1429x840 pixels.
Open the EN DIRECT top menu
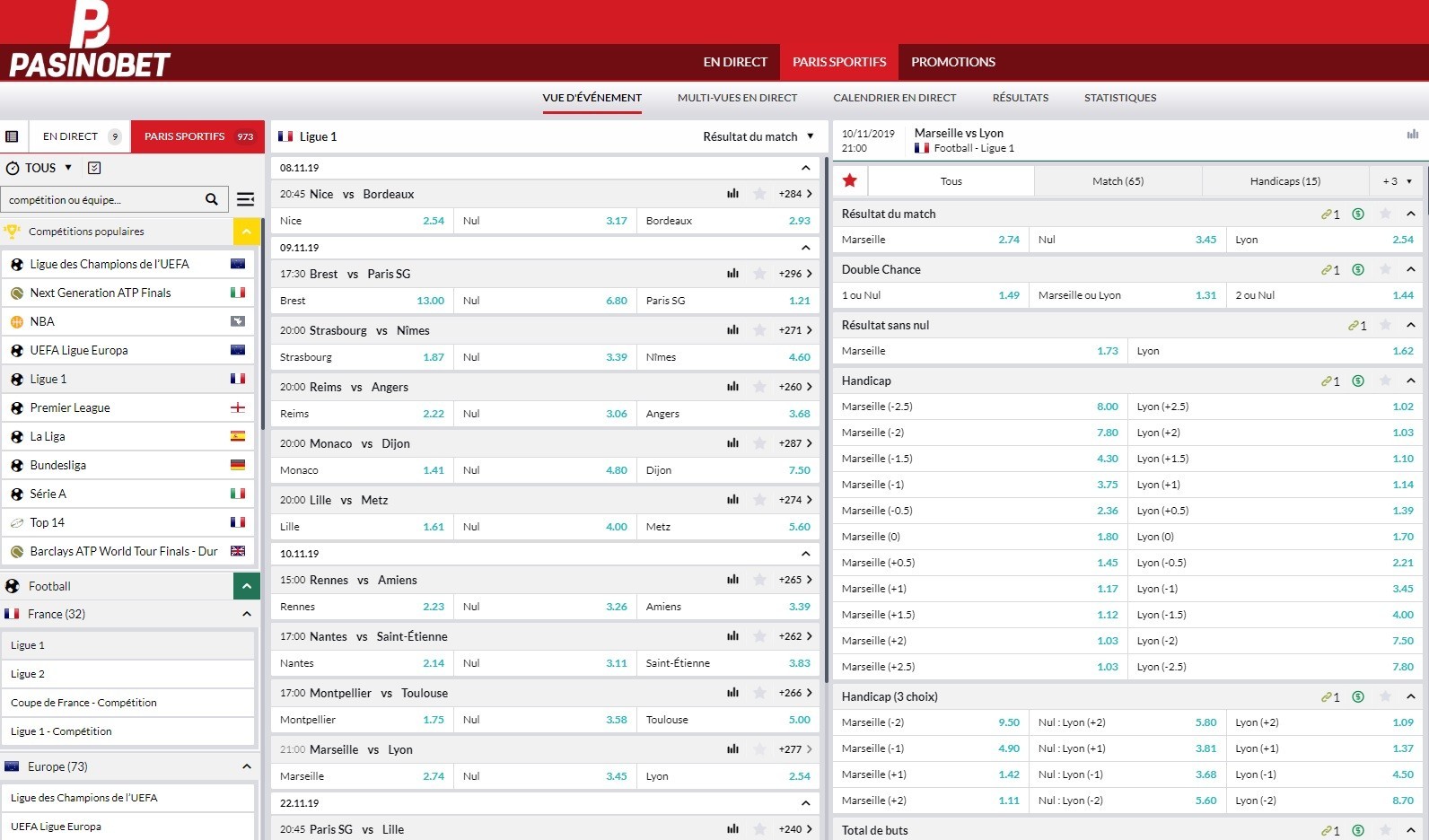tap(735, 62)
